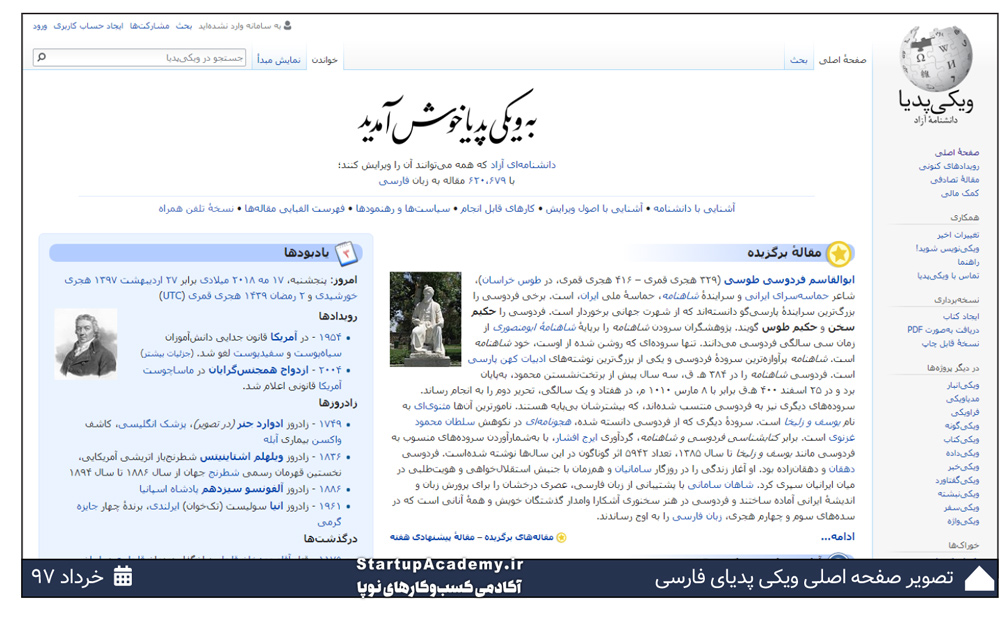The height and width of the screenshot is (619, 1000).
Task: Go to مقالهٔ تصادفی random article
Action: click(954, 180)
